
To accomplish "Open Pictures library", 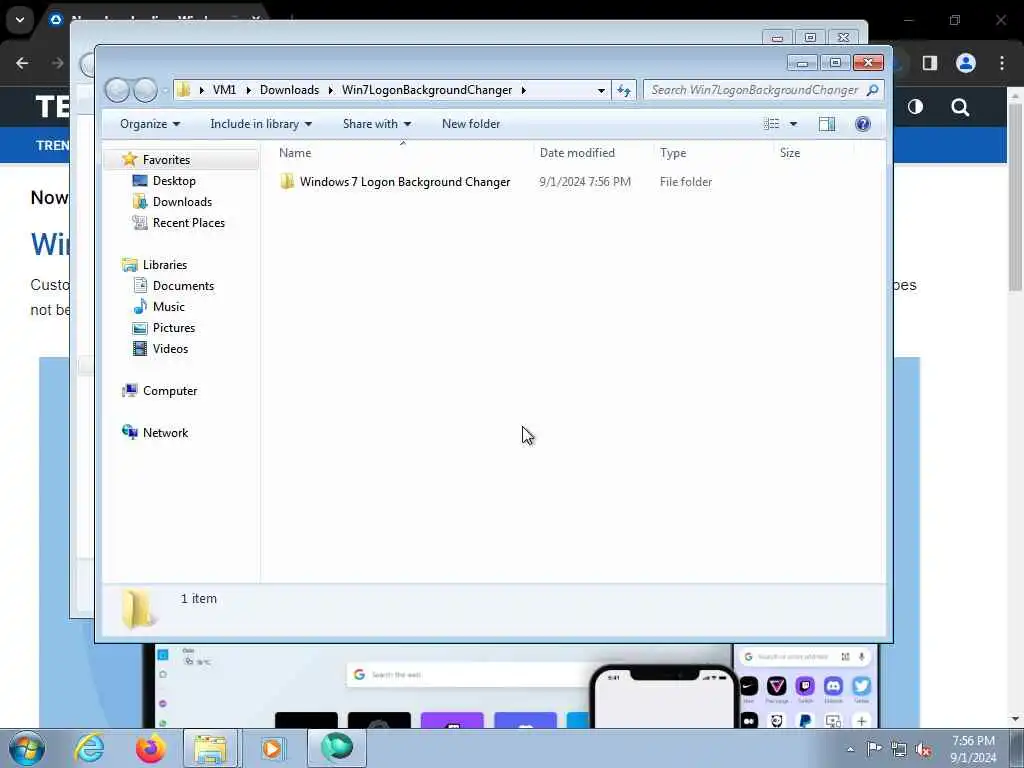I will tap(174, 328).
